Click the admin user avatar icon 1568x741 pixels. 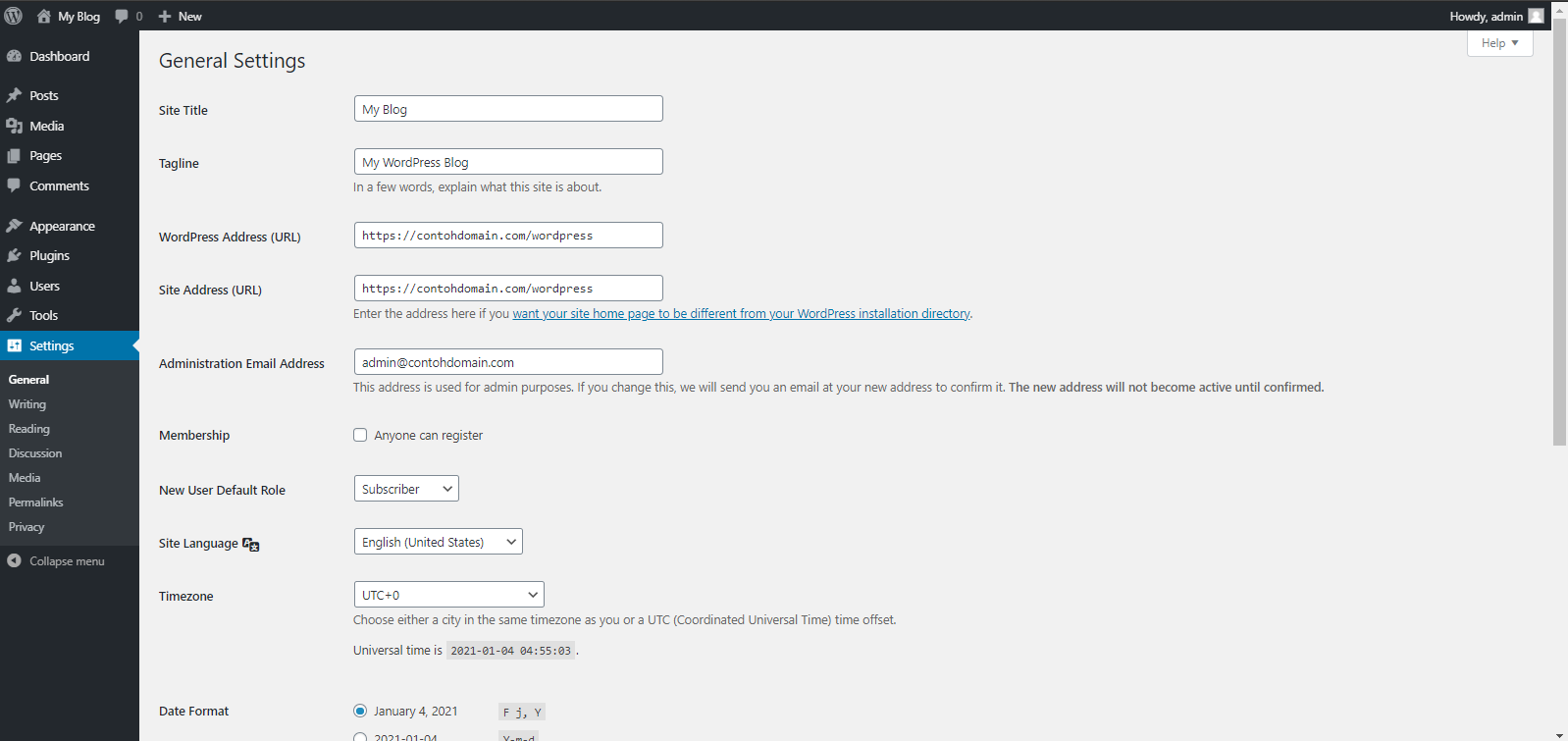pyautogui.click(x=1536, y=16)
